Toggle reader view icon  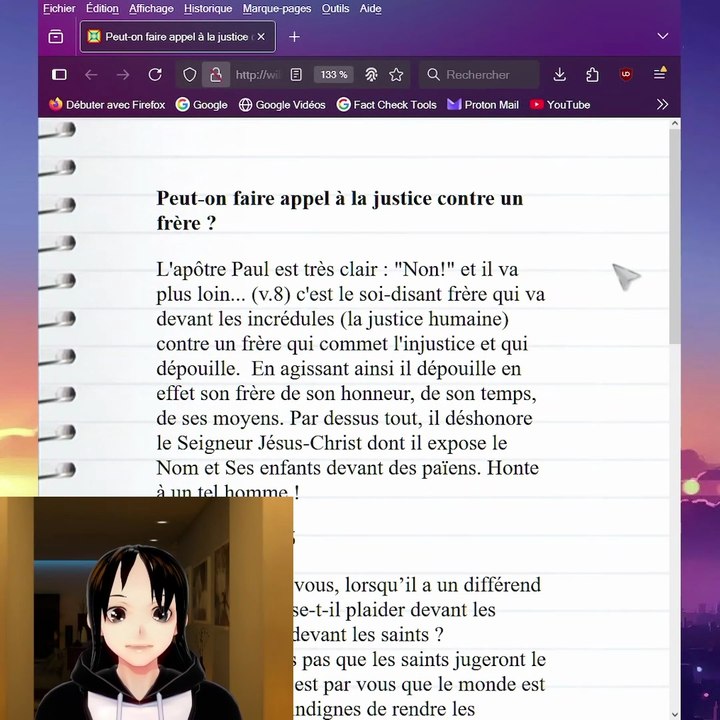[296, 74]
